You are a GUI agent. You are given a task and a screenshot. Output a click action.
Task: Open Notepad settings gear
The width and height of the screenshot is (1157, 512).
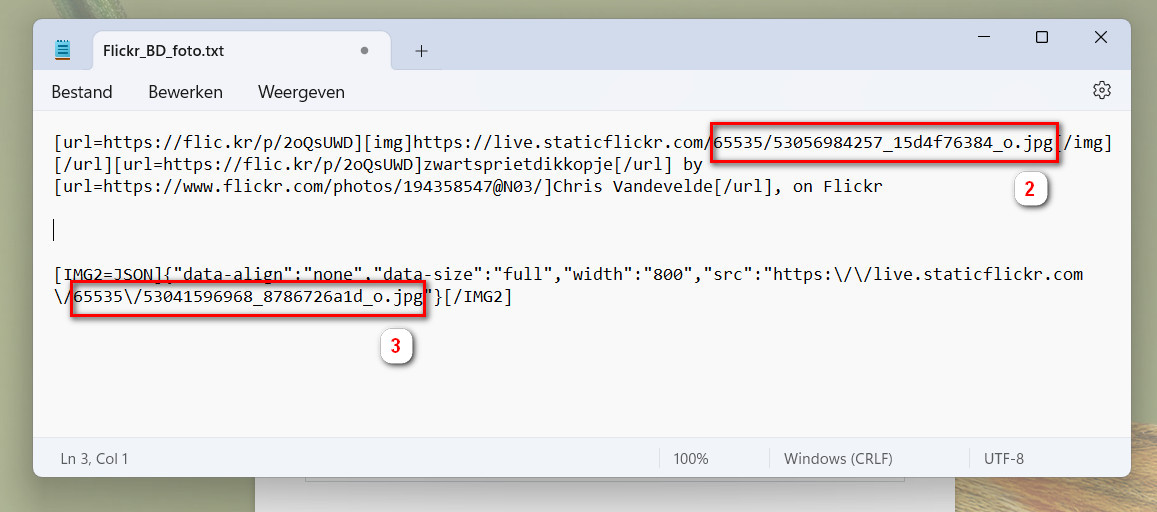pos(1101,91)
